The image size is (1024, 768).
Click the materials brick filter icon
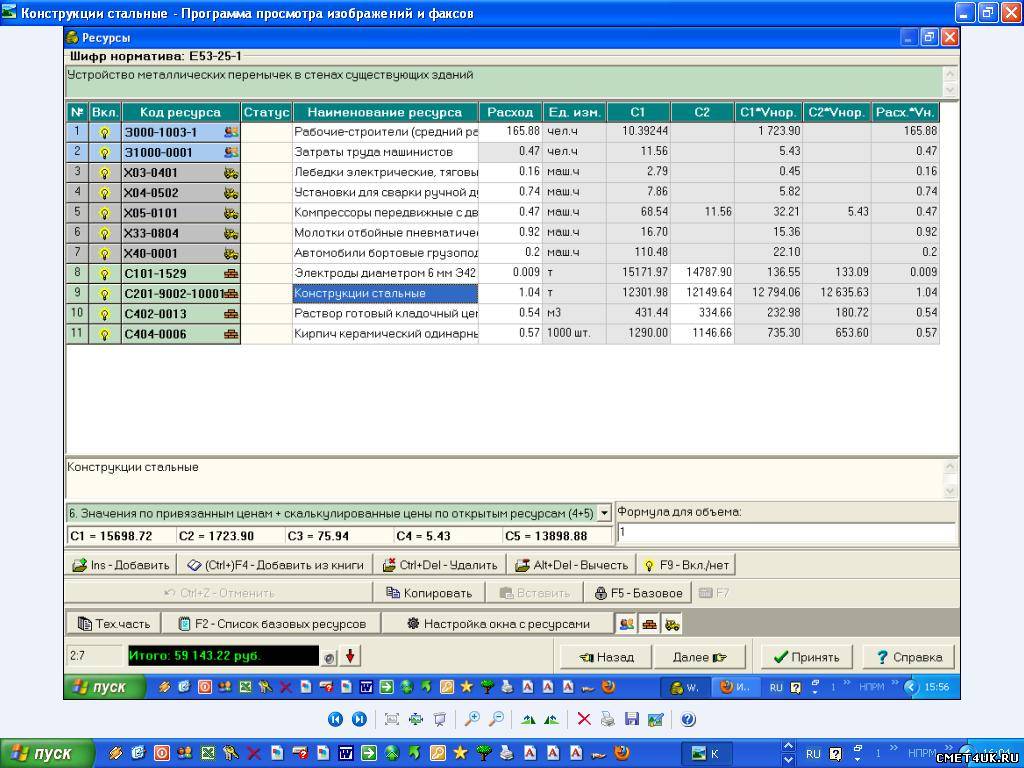650,623
